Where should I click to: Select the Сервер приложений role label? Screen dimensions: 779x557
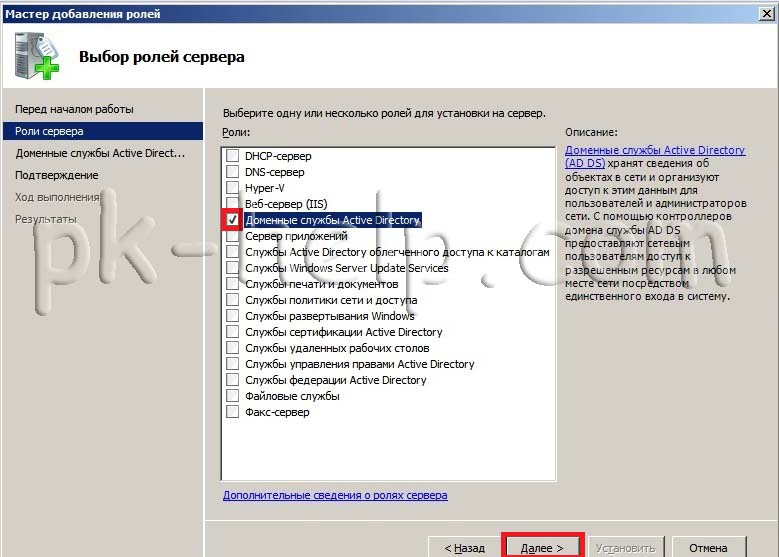tap(296, 236)
